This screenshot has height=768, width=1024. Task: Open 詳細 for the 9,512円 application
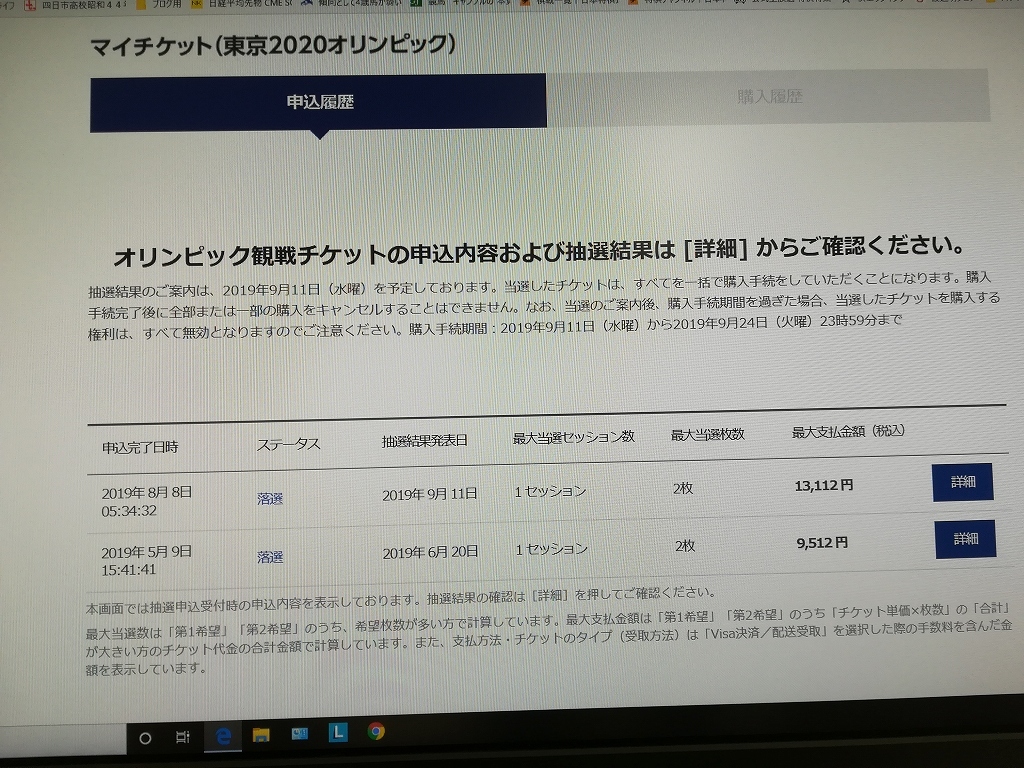click(965, 539)
